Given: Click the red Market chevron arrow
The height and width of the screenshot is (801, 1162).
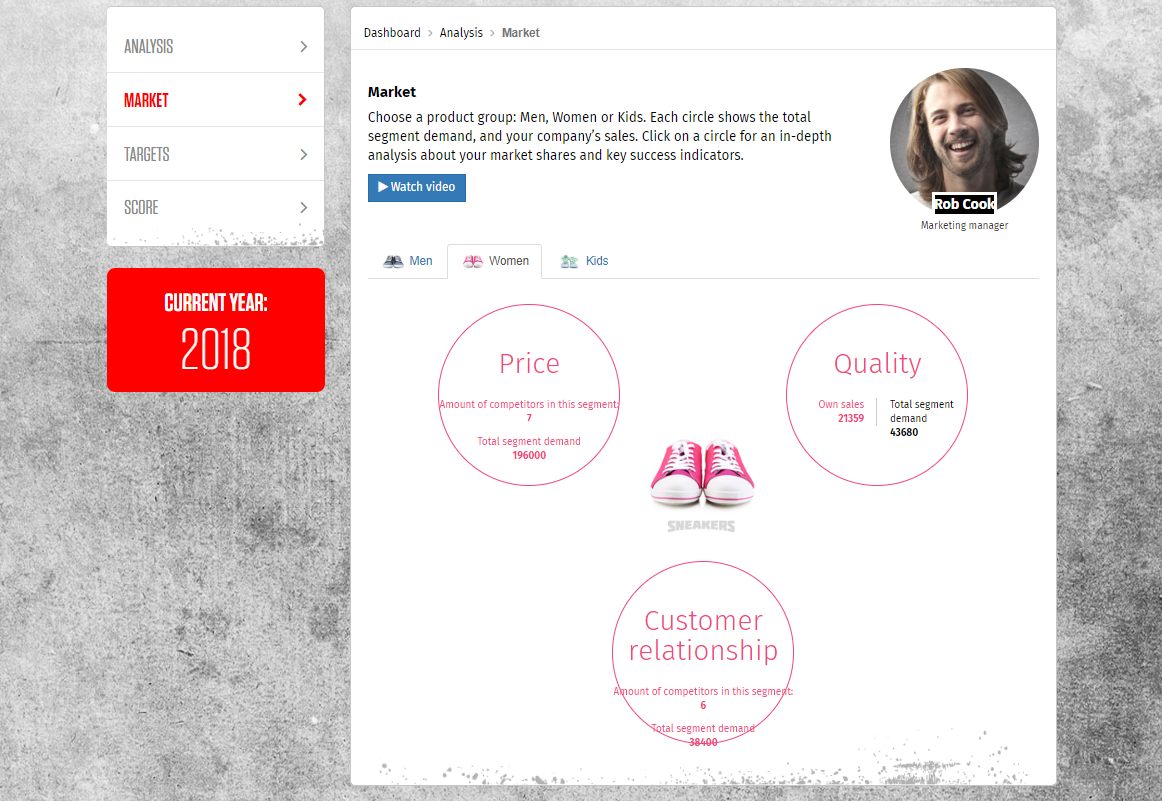Looking at the screenshot, I should 303,100.
